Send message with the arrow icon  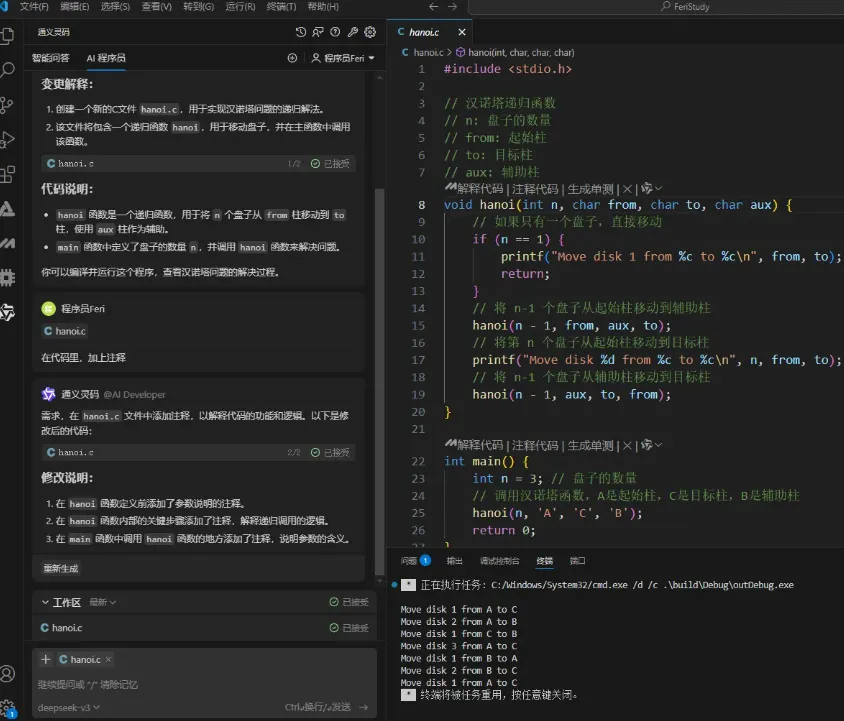pyautogui.click(x=363, y=707)
